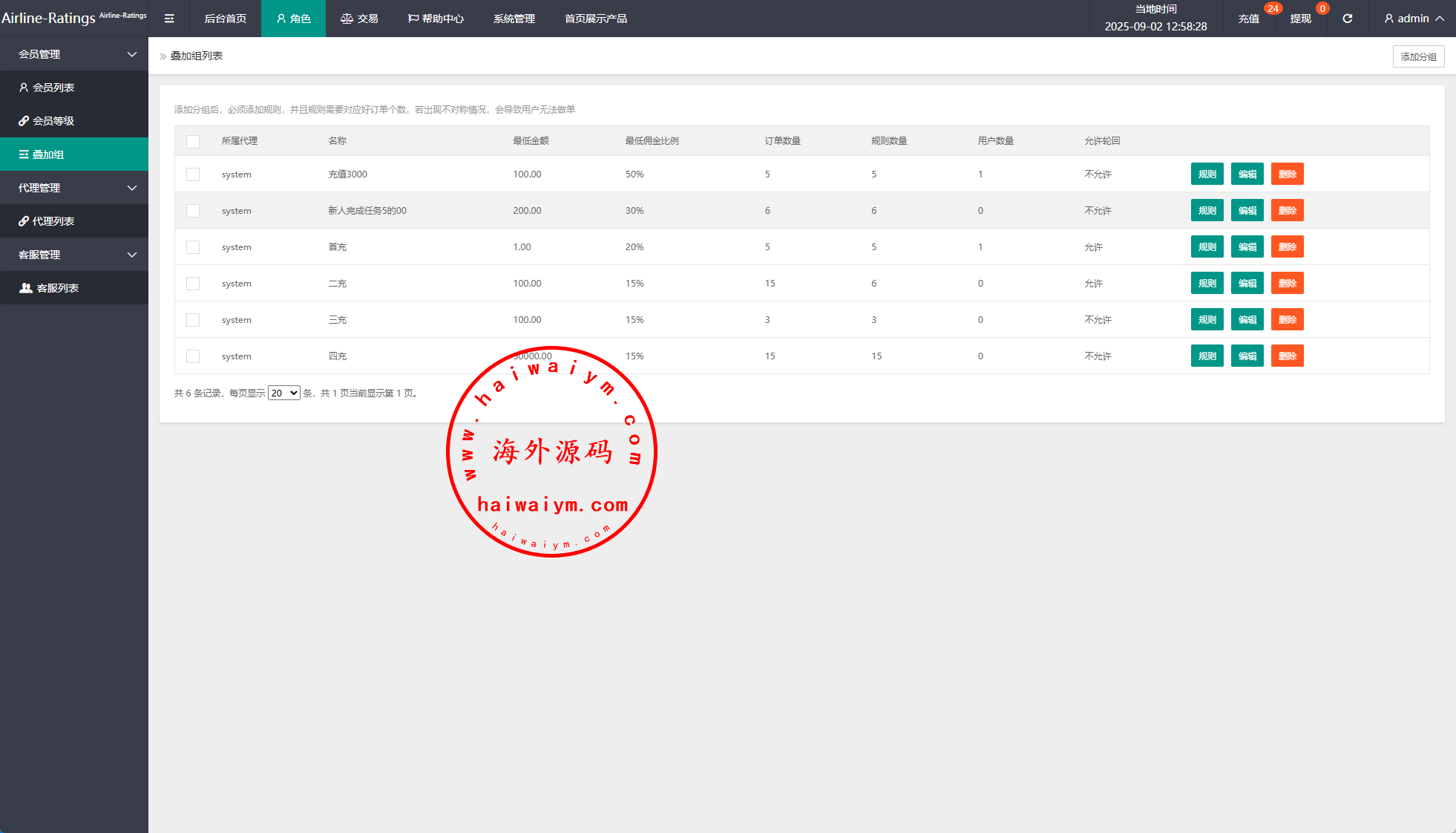The image size is (1456, 833).
Task: Check the 充值3000 row checkbox
Action: [x=193, y=174]
